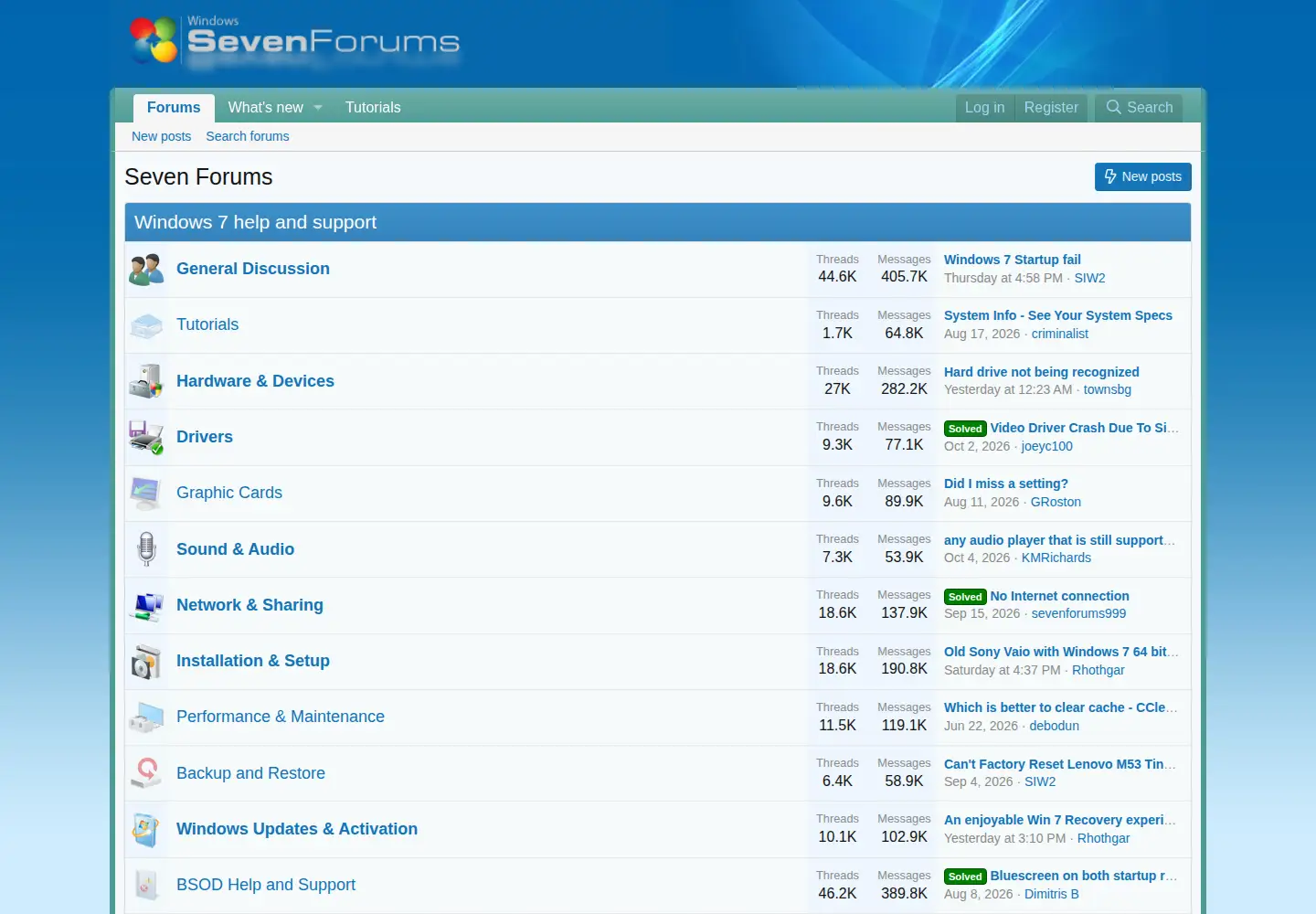
Task: Click the Hardware & Devices forum icon
Action: click(x=146, y=381)
